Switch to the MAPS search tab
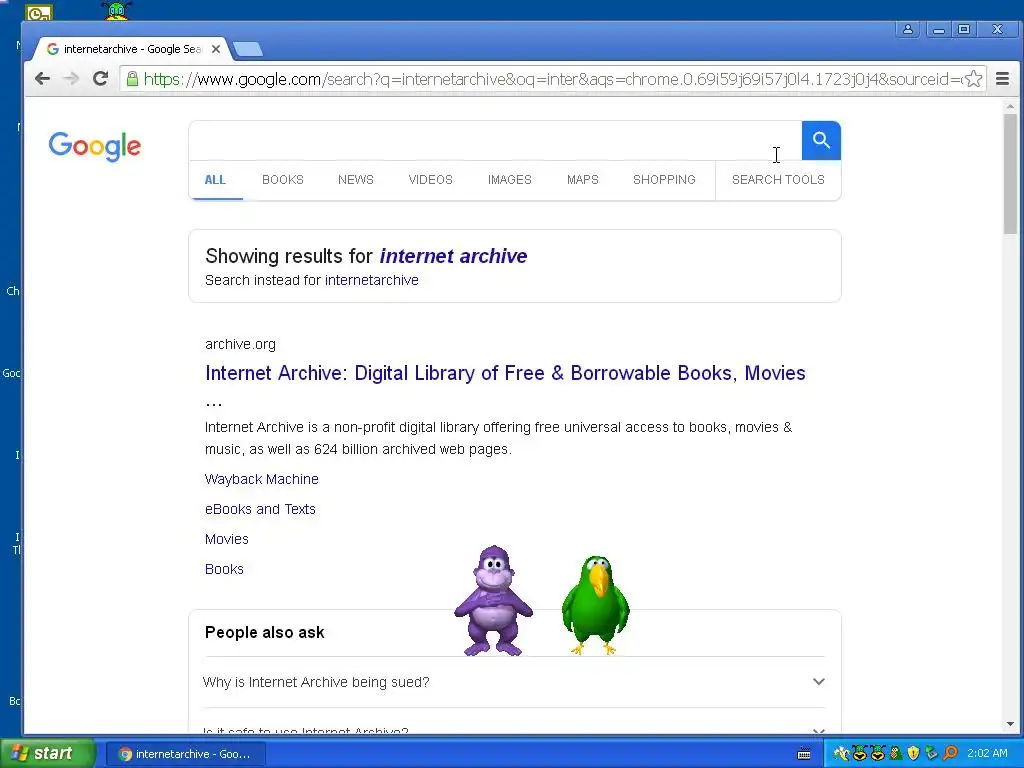 (583, 180)
